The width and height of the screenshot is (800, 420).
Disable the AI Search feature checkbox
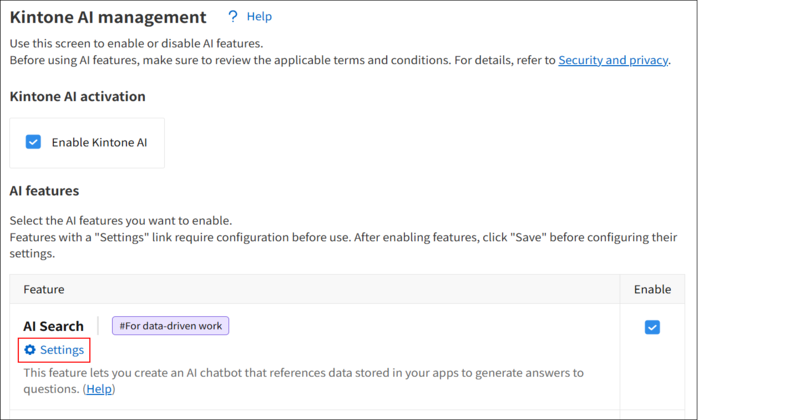(x=652, y=327)
